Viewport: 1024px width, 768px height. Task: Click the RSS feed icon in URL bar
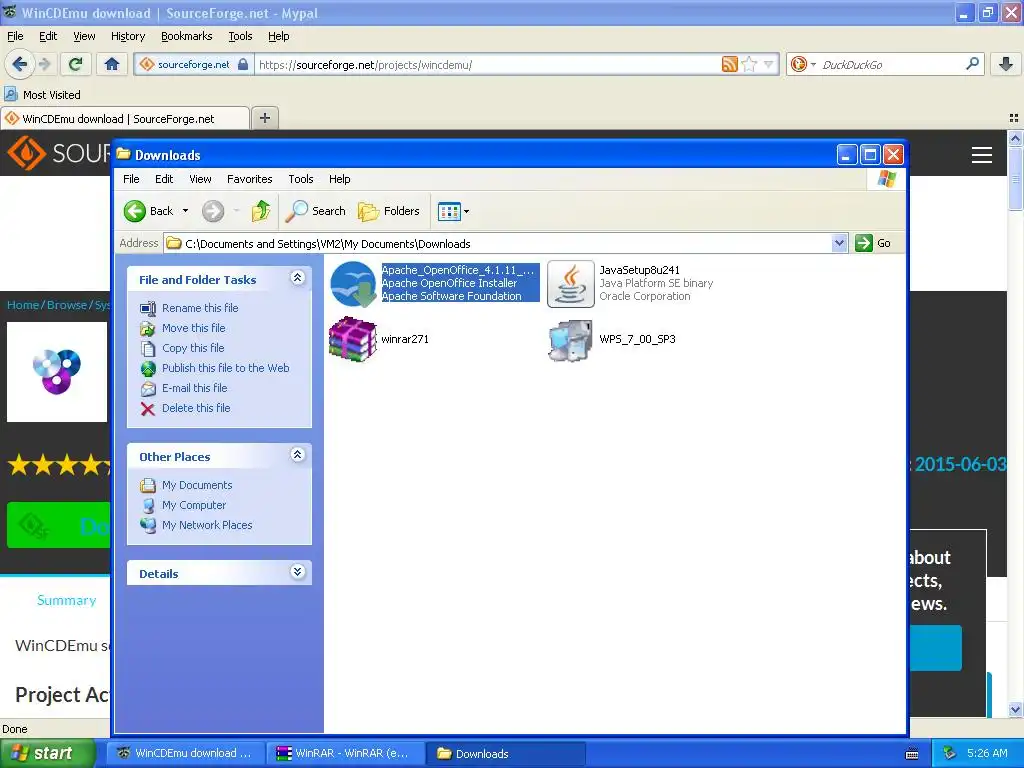(x=729, y=64)
